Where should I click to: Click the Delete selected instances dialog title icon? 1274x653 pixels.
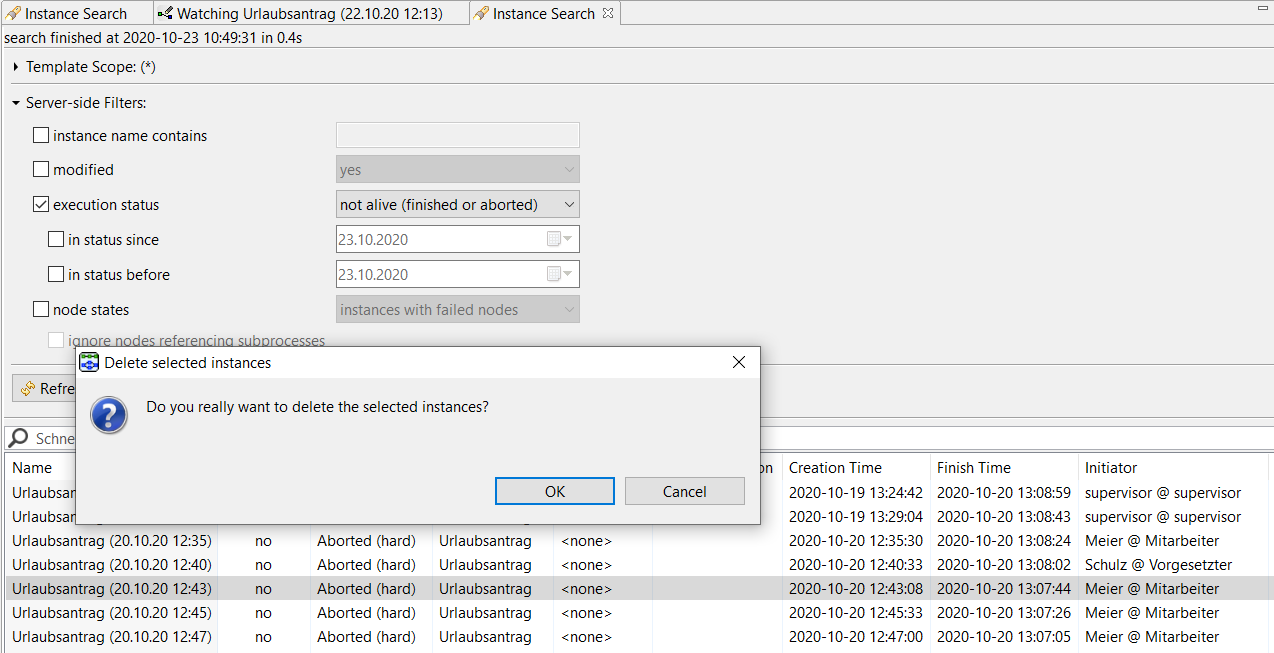[x=89, y=362]
